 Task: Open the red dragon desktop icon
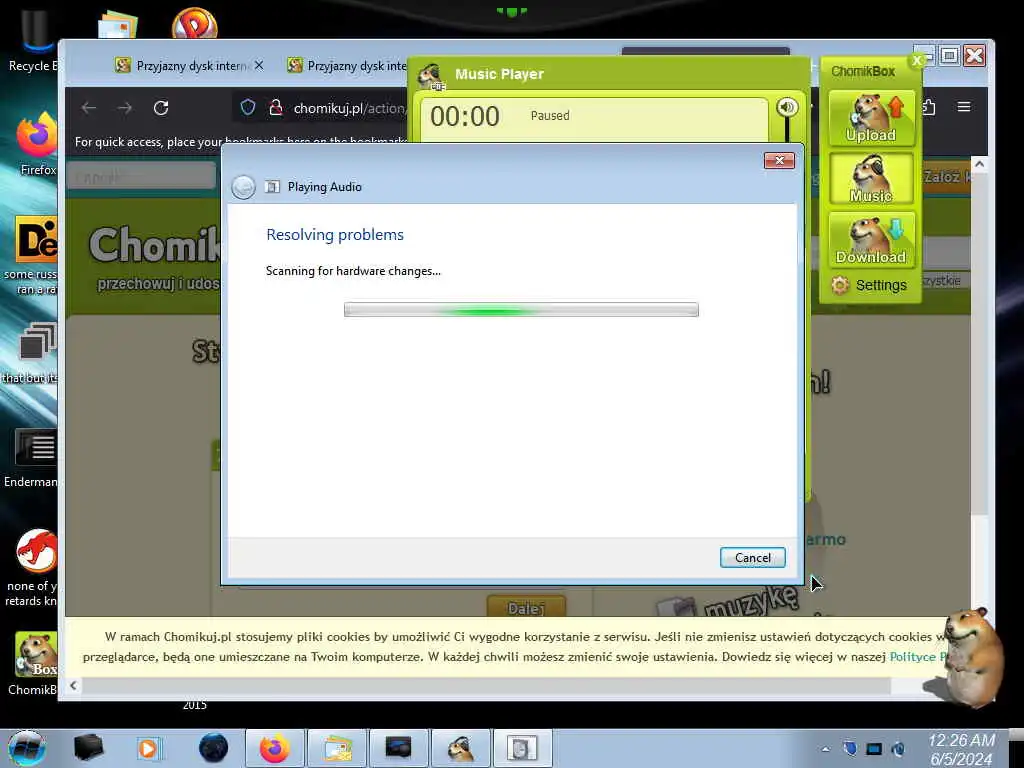[x=34, y=567]
